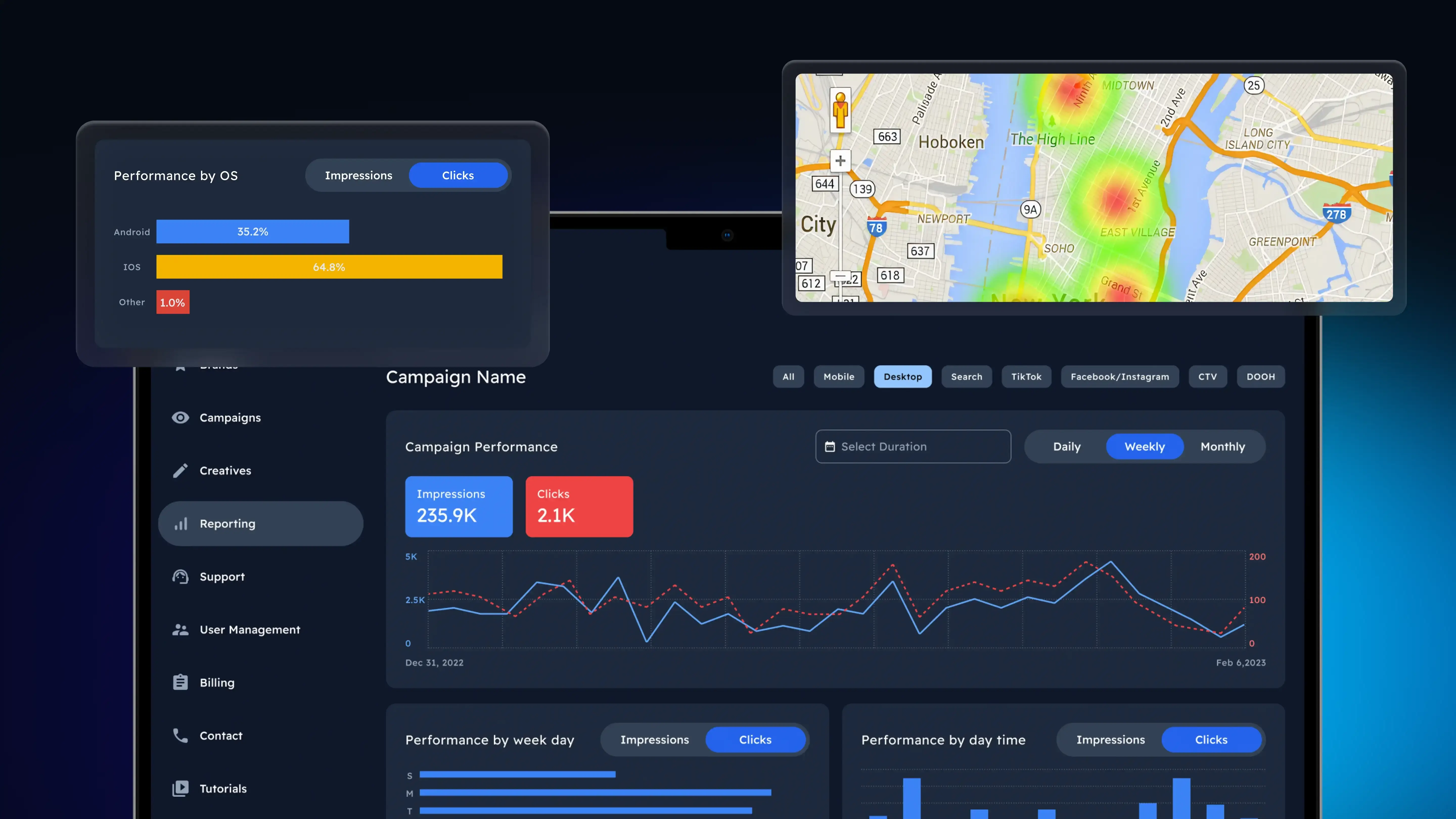Image resolution: width=1456 pixels, height=819 pixels.
Task: Switch Performance by OS to Impressions
Action: (358, 175)
